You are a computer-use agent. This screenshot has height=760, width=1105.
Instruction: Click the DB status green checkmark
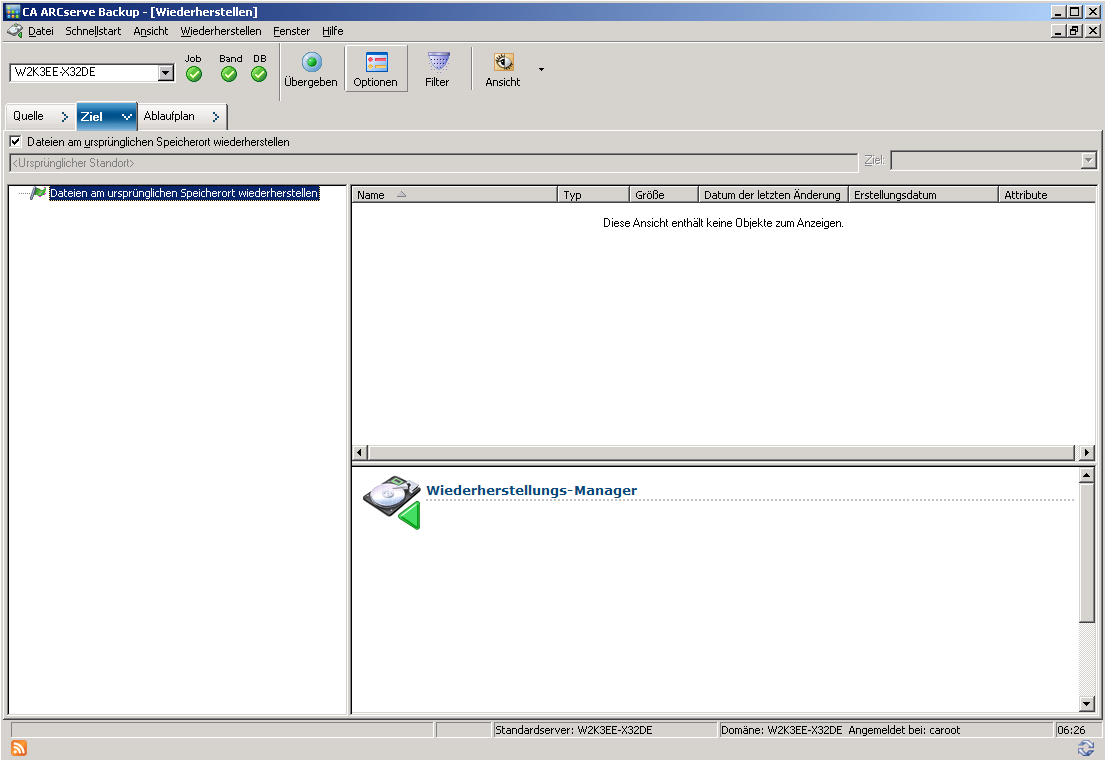coord(259,74)
